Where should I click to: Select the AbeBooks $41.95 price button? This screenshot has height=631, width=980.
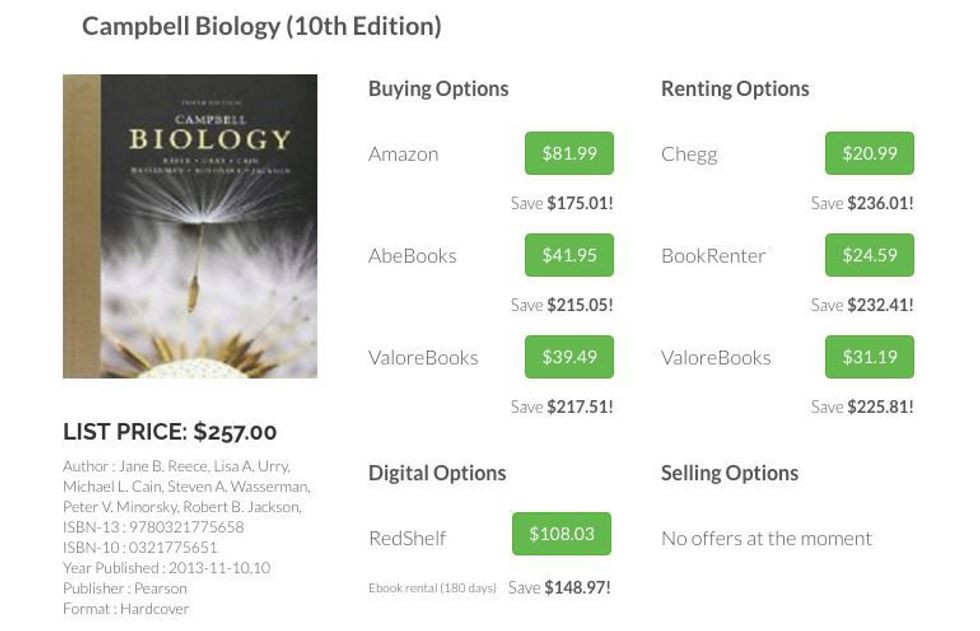(x=569, y=255)
